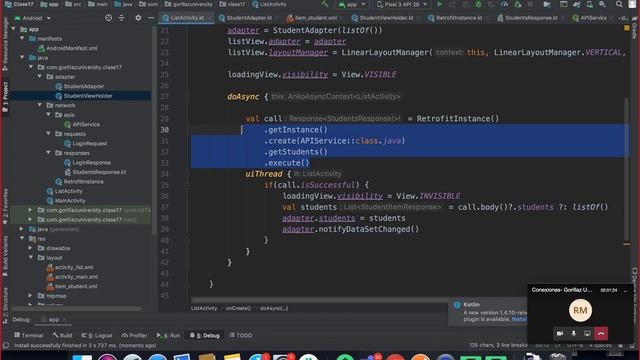The image size is (640, 360).
Task: Click the Attach Debugger to process icon
Action: 518,4
